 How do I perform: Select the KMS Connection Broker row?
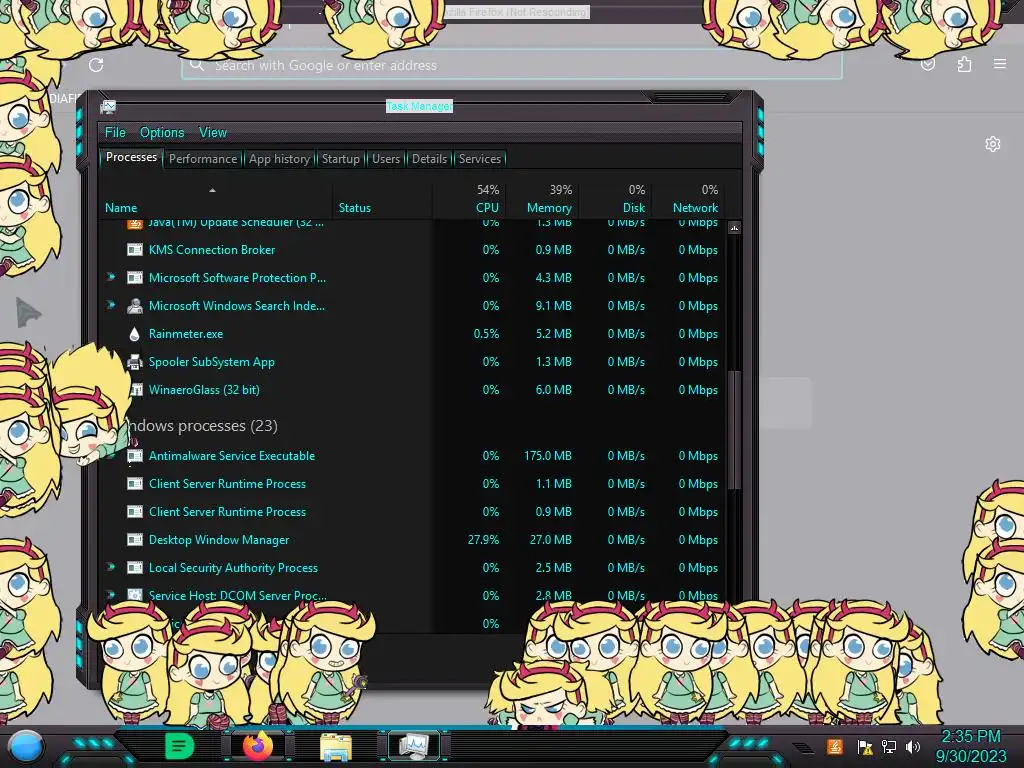coord(412,249)
